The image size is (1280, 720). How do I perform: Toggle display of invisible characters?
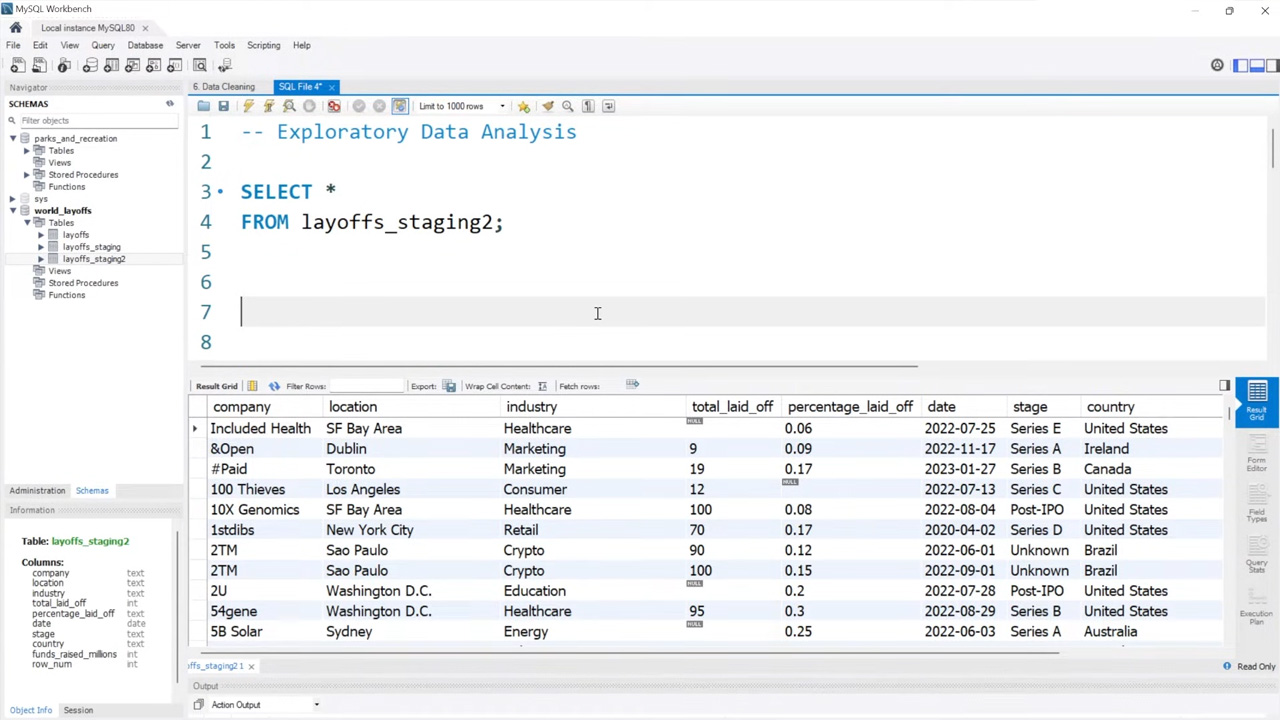pyautogui.click(x=588, y=106)
